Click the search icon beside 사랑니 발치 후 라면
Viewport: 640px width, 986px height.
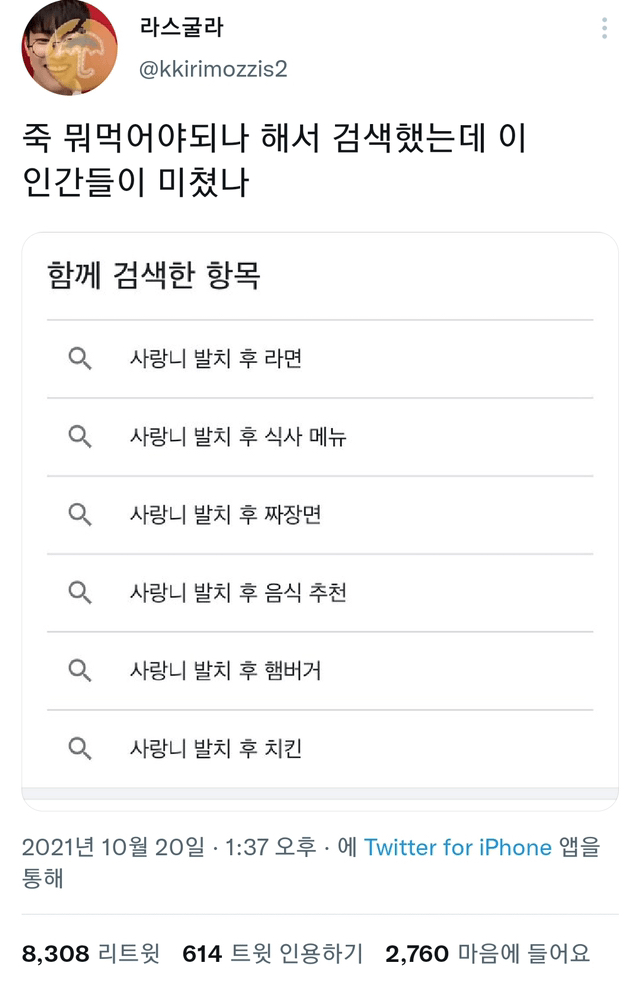(x=80, y=359)
